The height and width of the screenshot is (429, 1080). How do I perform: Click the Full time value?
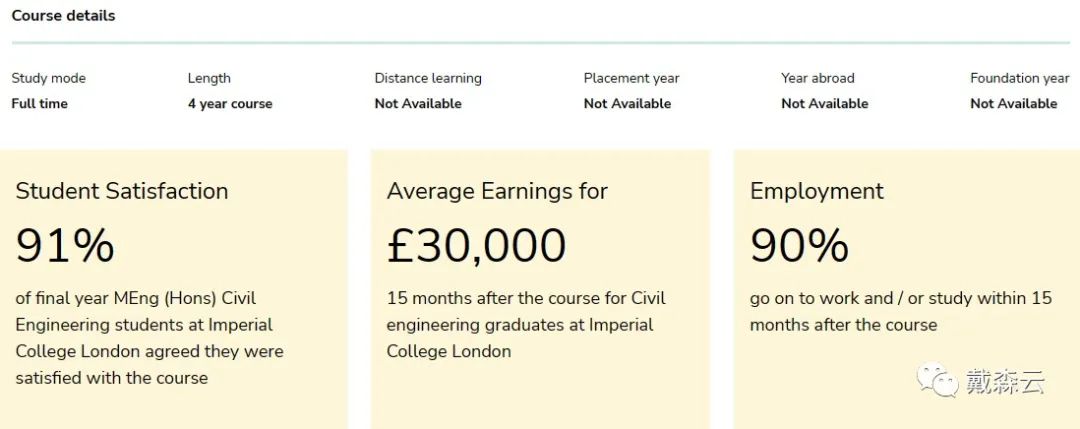(x=40, y=103)
